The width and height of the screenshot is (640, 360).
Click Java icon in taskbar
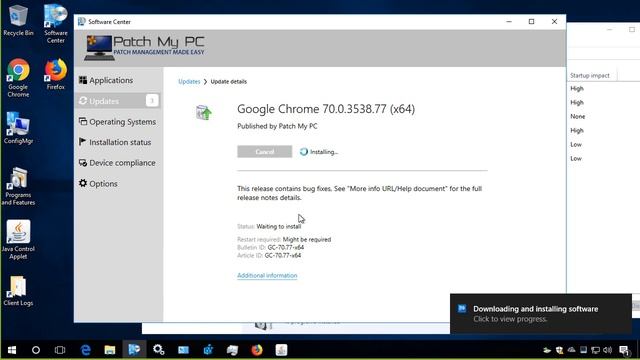pos(281,350)
